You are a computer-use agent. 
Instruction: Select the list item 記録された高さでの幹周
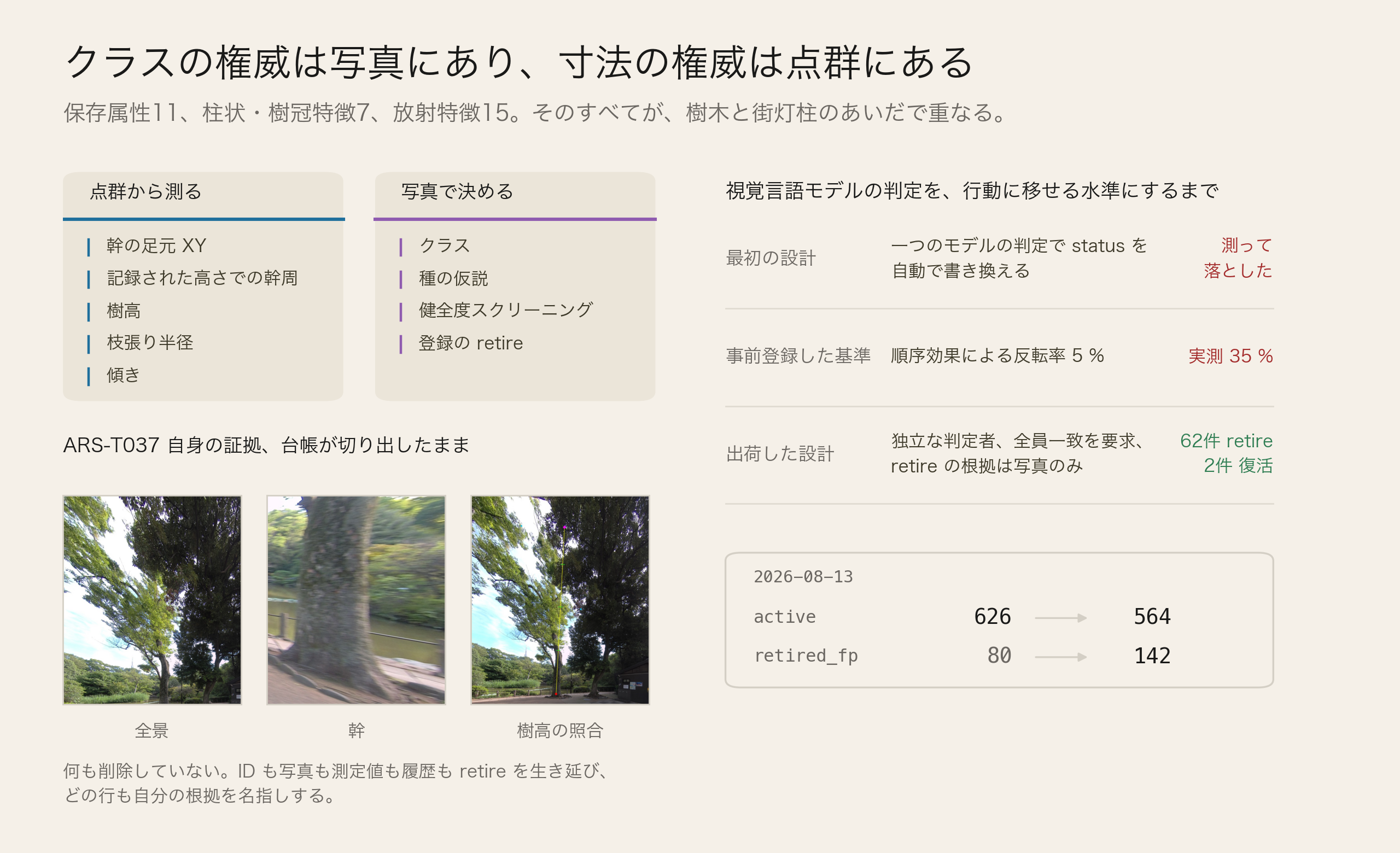tap(202, 278)
